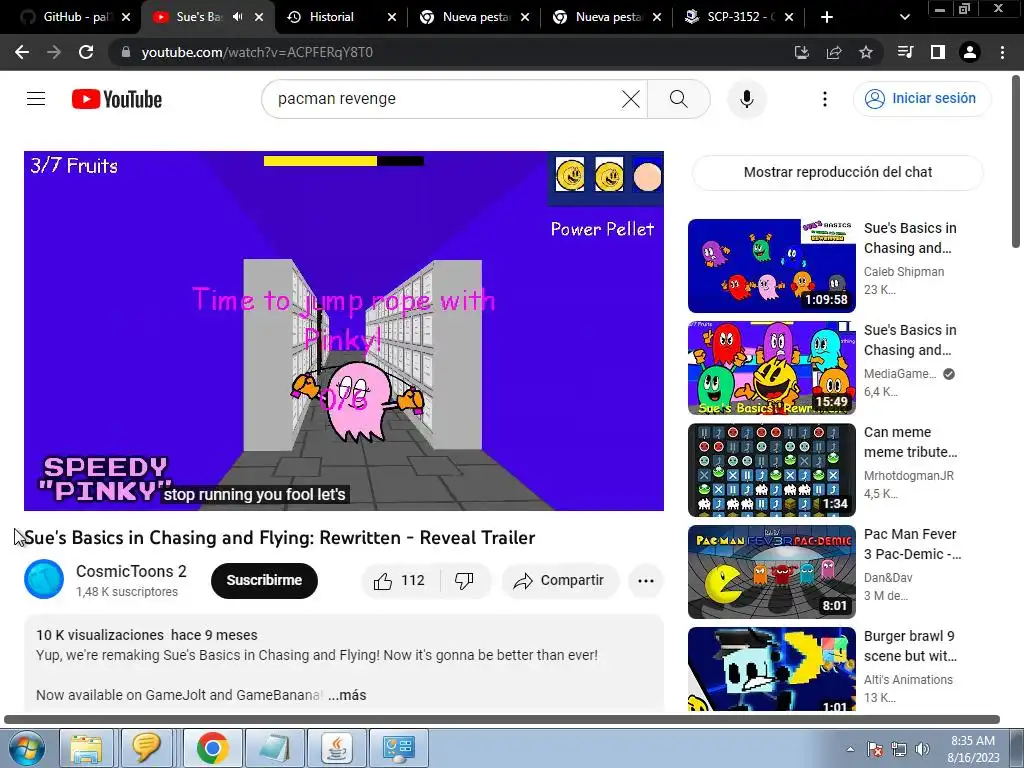Screen dimensions: 1024x768
Task: Mute the tab via speaker icon on Sue's tab
Action: point(238,17)
